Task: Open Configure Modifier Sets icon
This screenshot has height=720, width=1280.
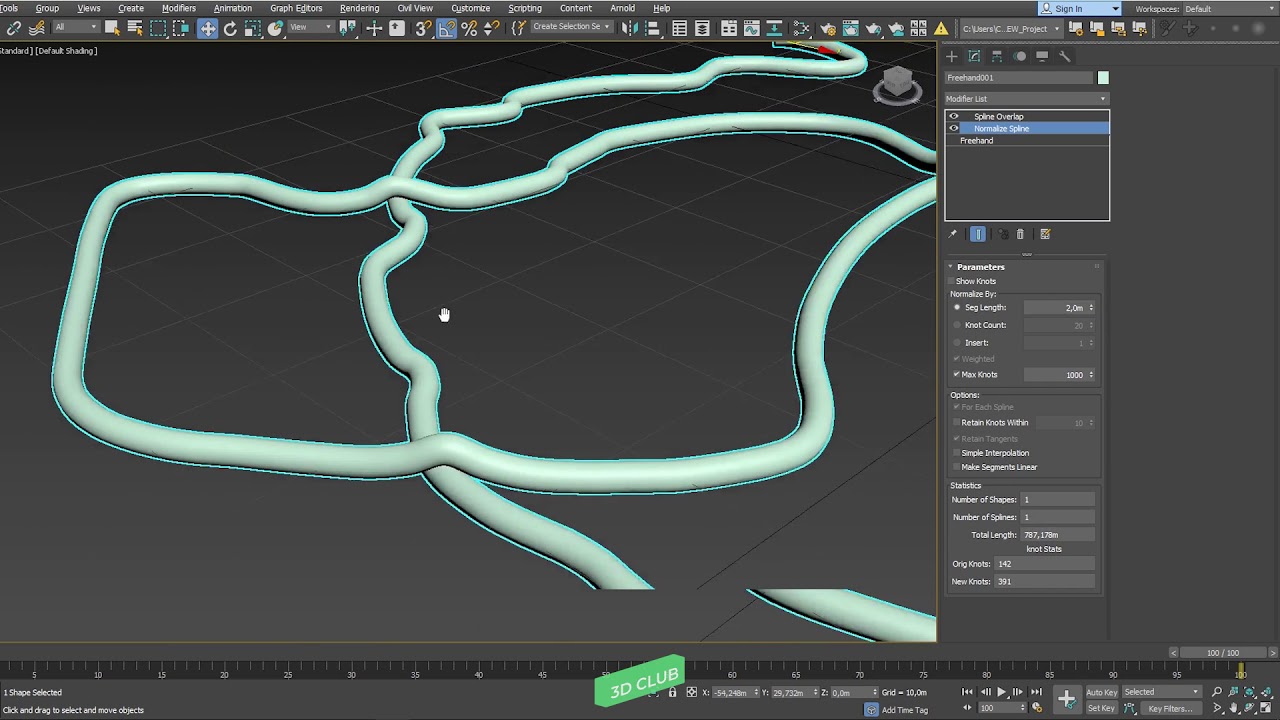Action: (1045, 234)
